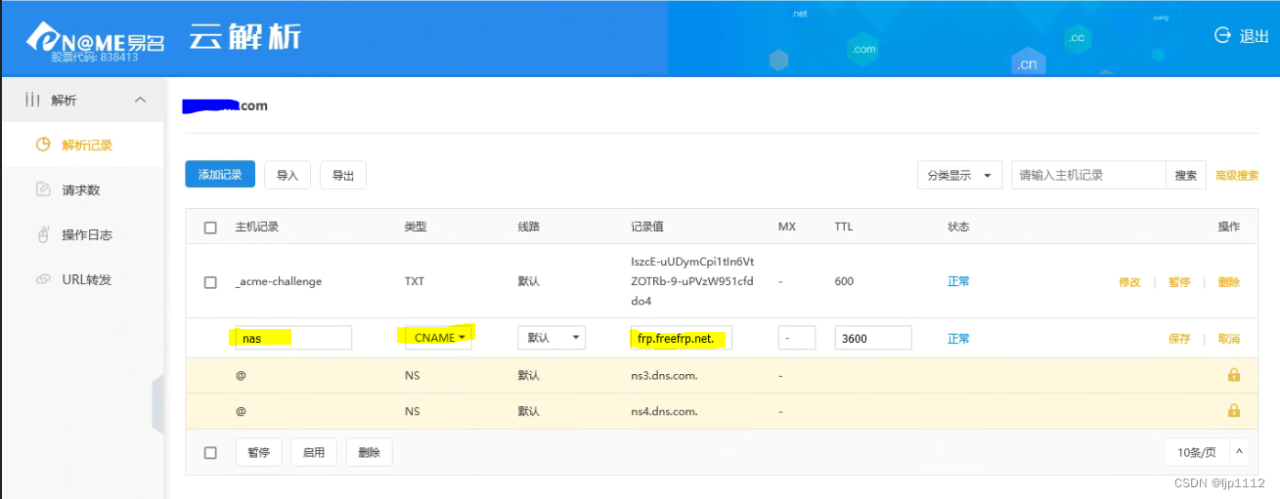Click the 解析记录 pie chart icon
The height and width of the screenshot is (499, 1280).
pyautogui.click(x=43, y=145)
